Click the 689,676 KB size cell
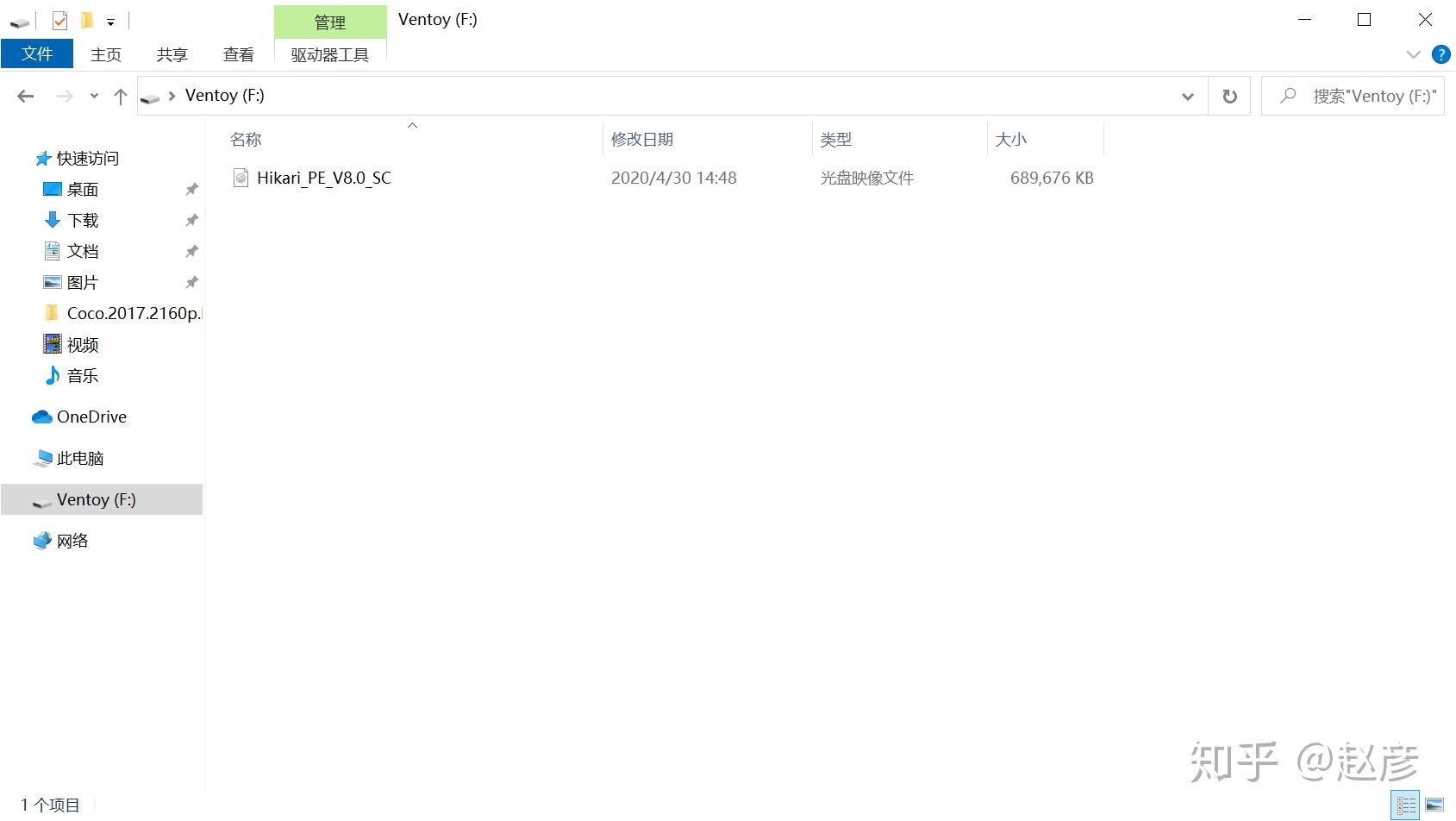Viewport: 1456px width, 821px height. pos(1052,178)
